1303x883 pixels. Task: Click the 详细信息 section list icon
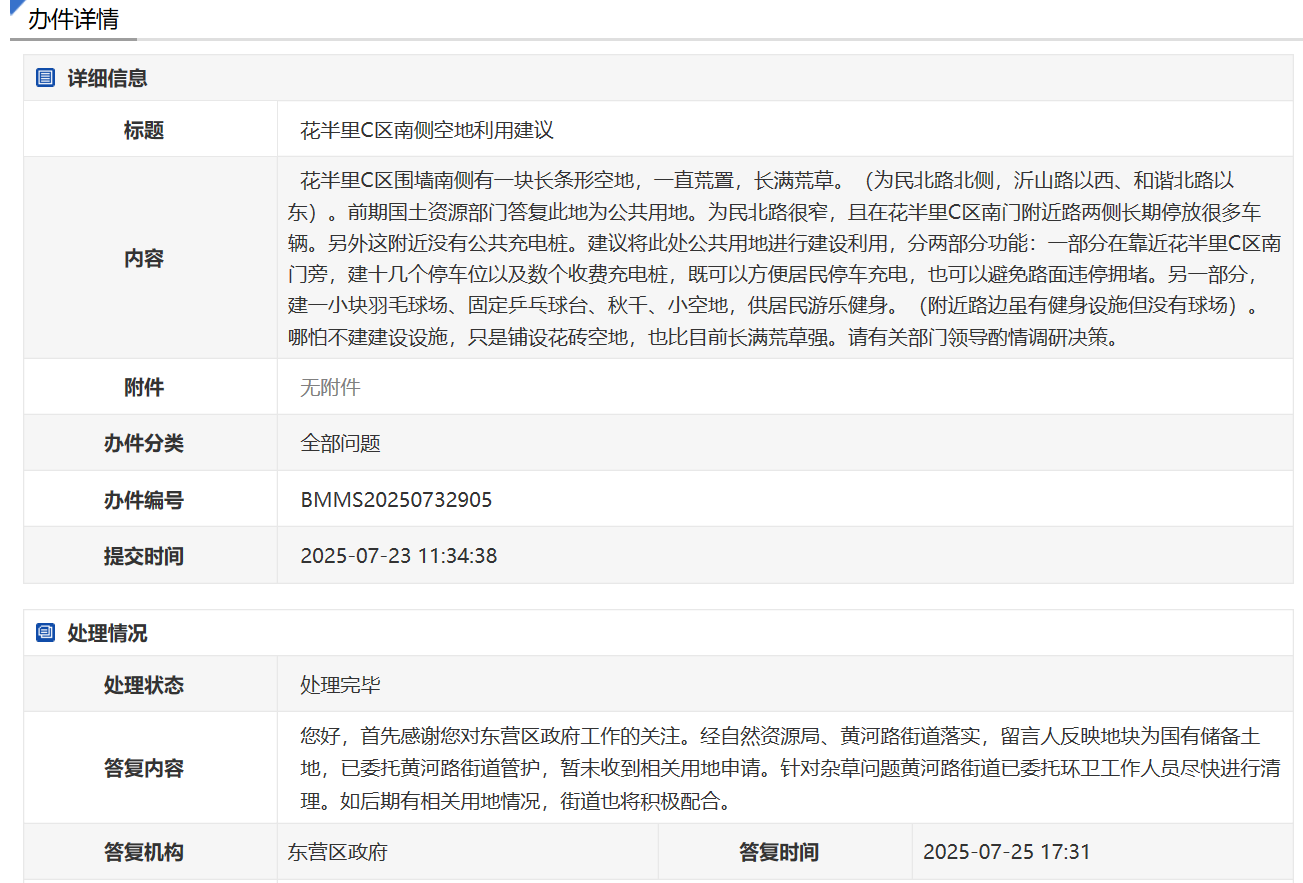(x=45, y=78)
